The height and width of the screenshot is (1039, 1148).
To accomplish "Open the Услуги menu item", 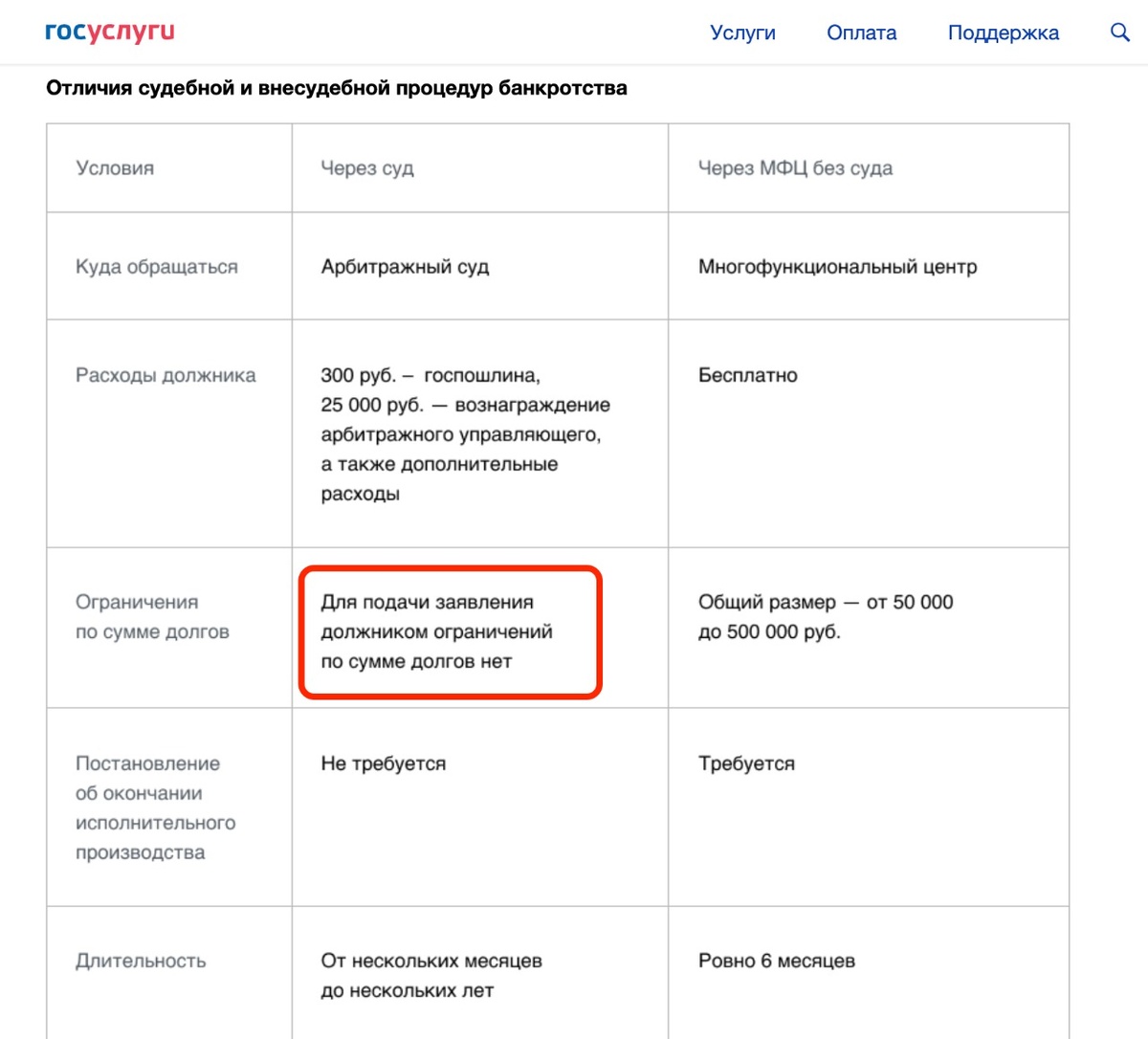I will point(743,32).
